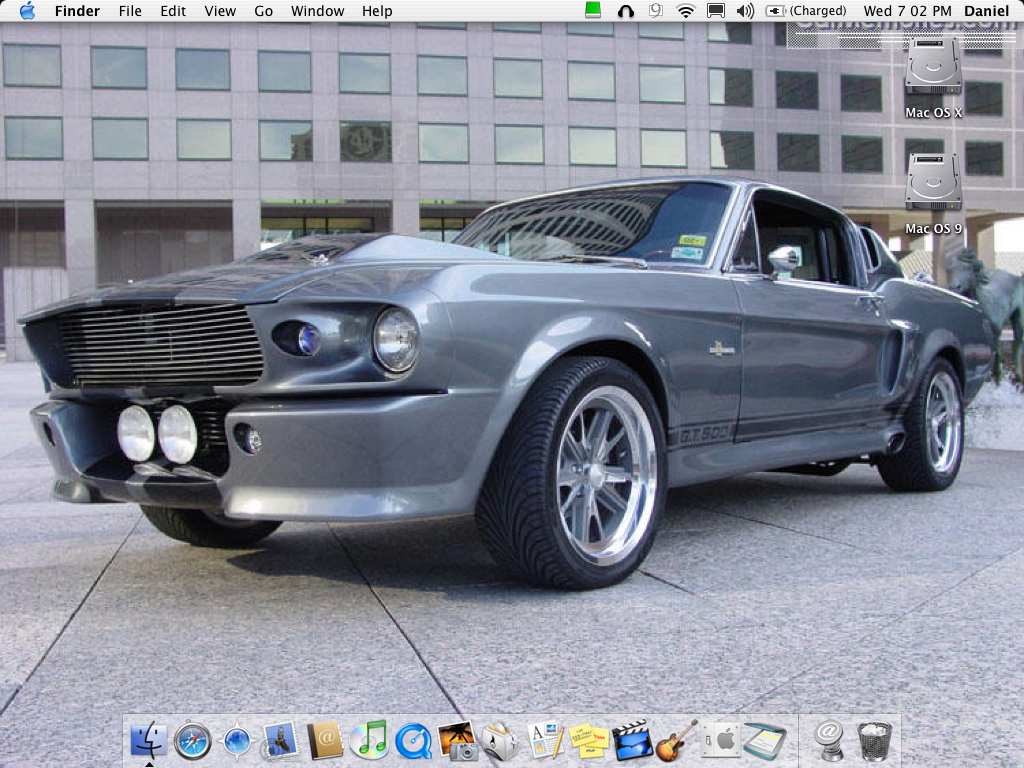Viewport: 1024px width, 768px height.
Task: Open the Window menu
Action: point(317,11)
